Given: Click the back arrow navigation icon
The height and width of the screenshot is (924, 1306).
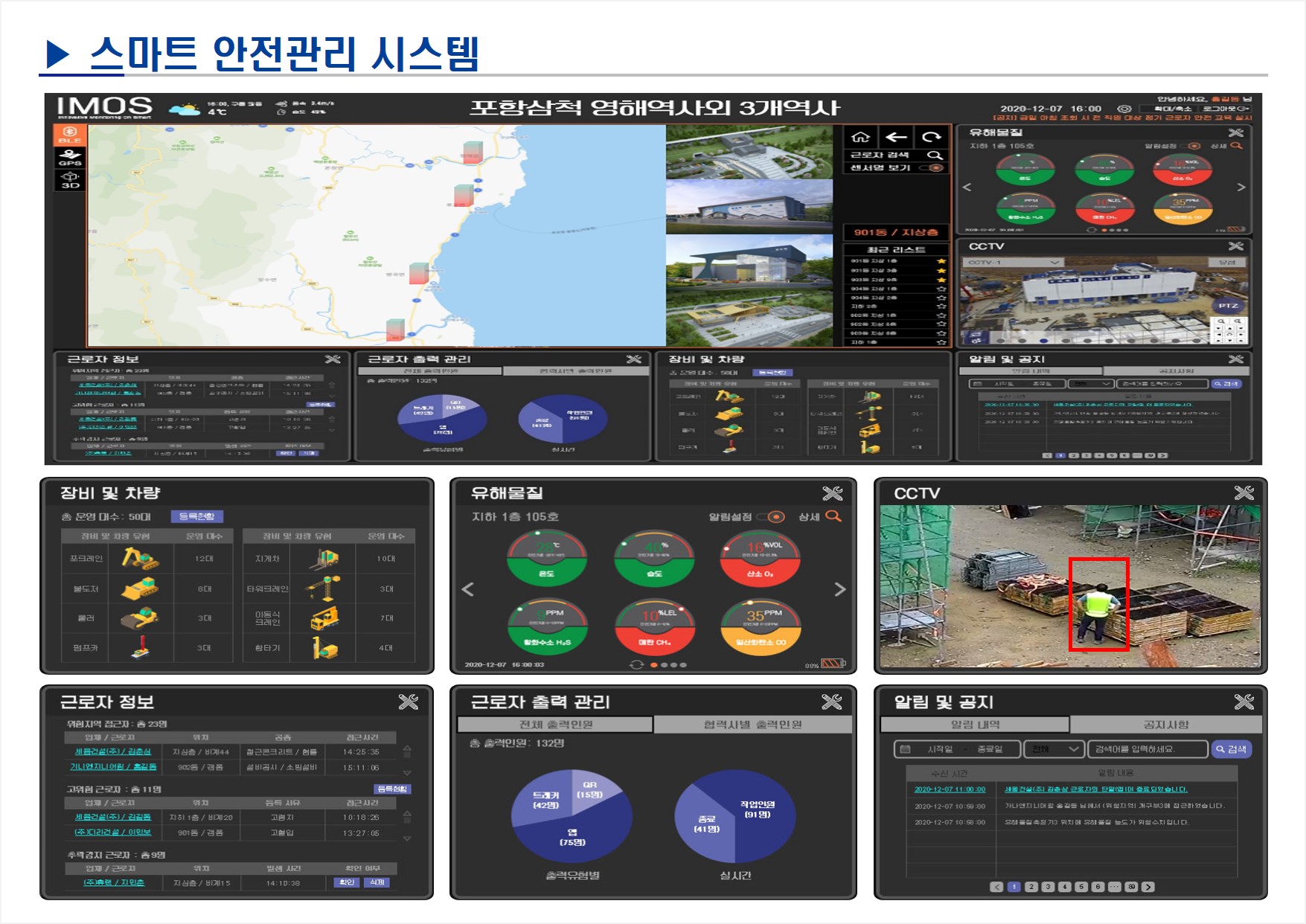Looking at the screenshot, I should (x=896, y=137).
